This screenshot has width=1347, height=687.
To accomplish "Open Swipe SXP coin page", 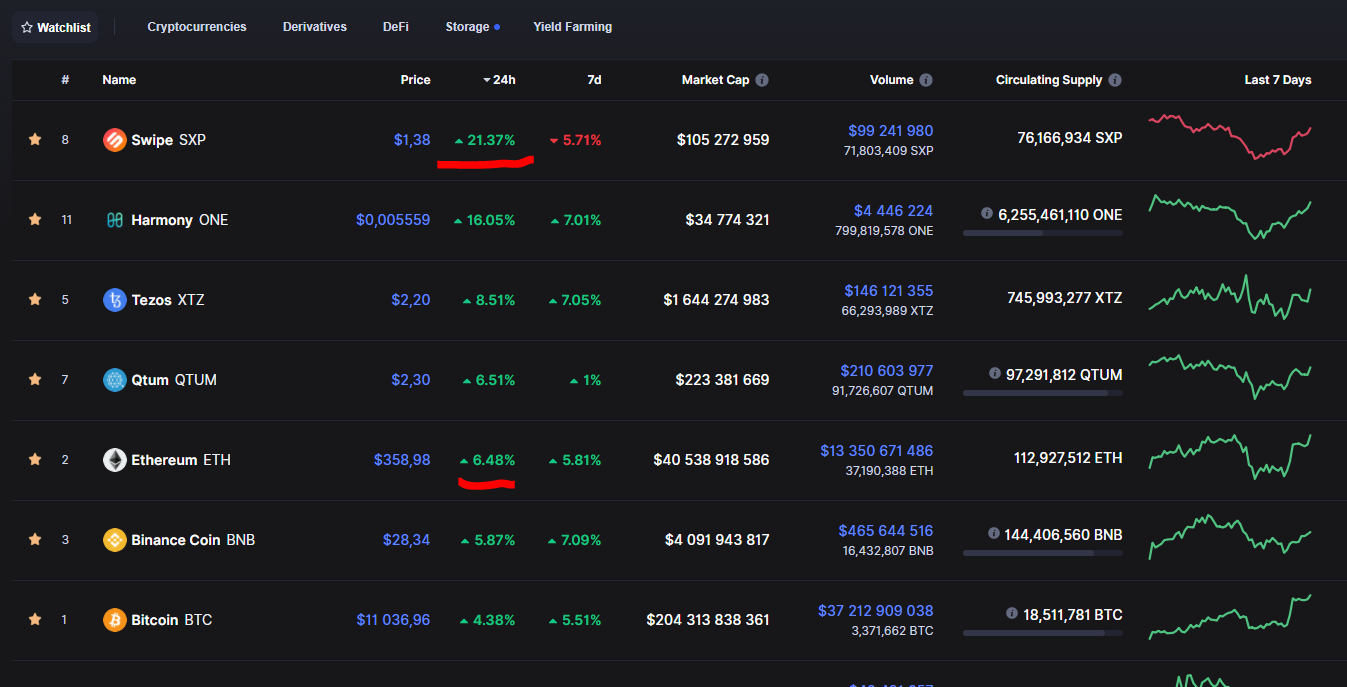I will (x=168, y=140).
